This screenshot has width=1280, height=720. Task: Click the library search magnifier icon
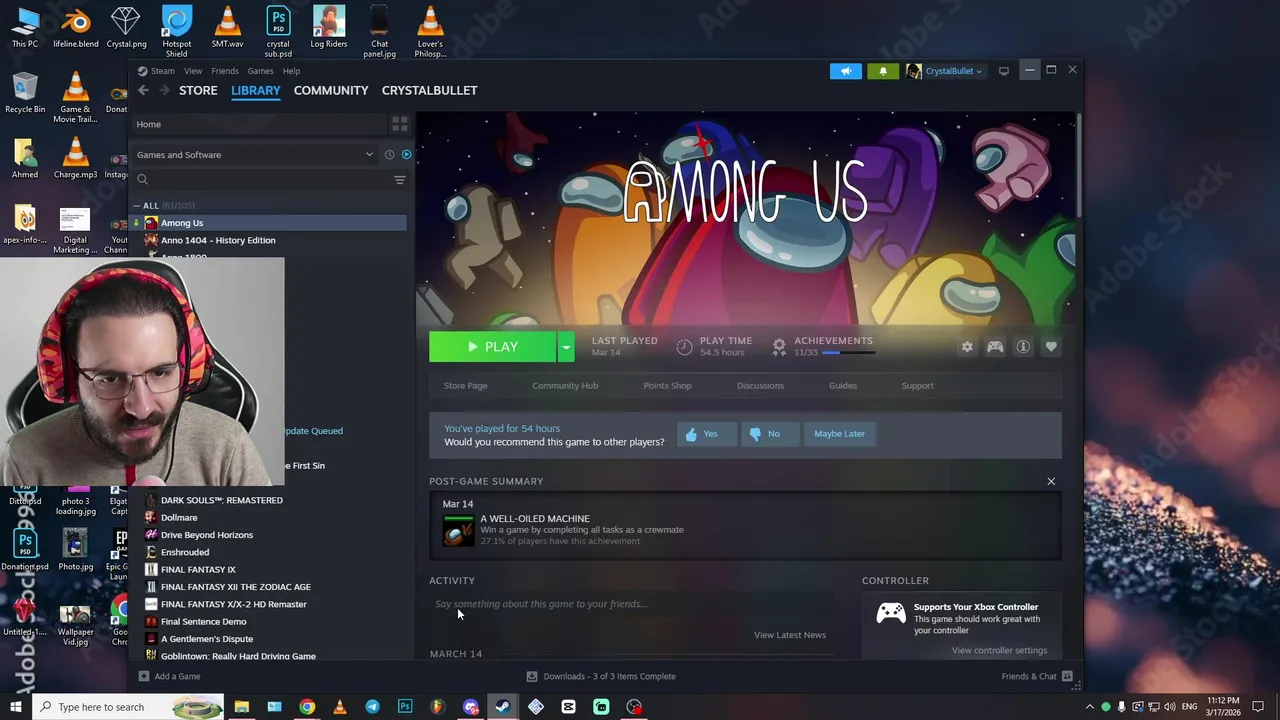(x=142, y=180)
